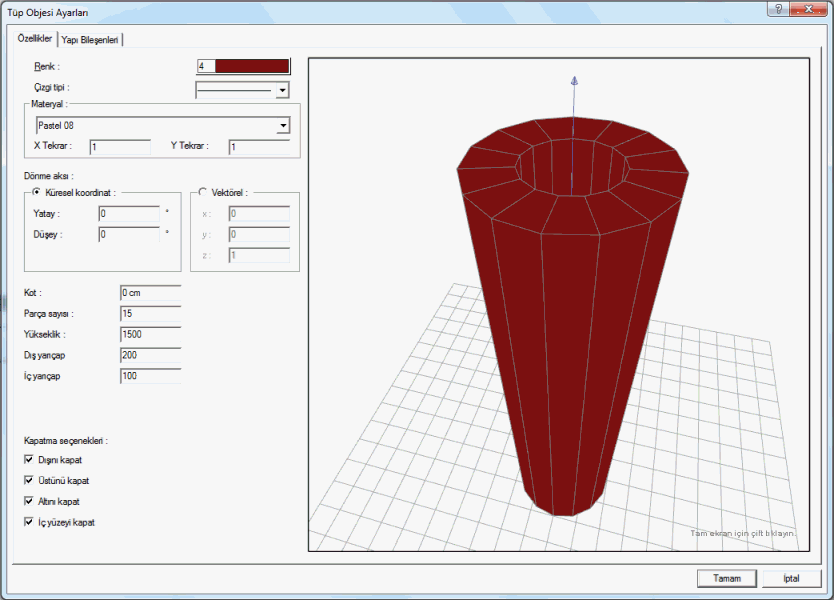
Task: Click the red tube 3D preview
Action: [x=573, y=314]
